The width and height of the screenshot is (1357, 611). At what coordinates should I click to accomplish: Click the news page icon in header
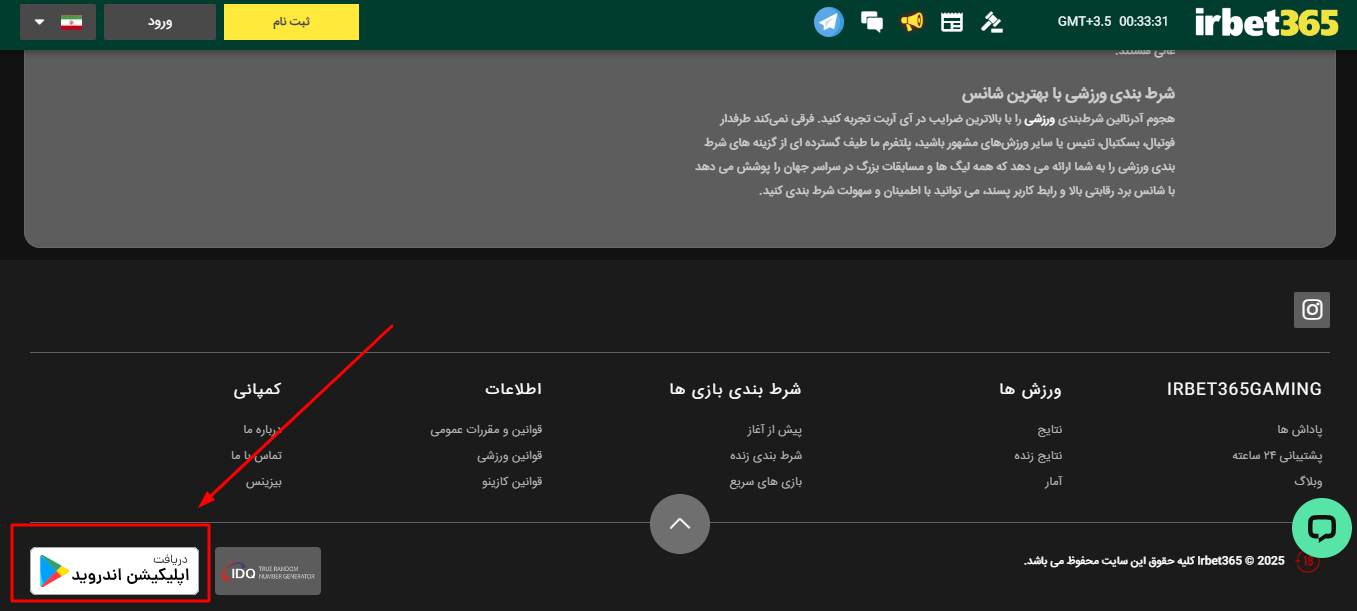[x=952, y=22]
